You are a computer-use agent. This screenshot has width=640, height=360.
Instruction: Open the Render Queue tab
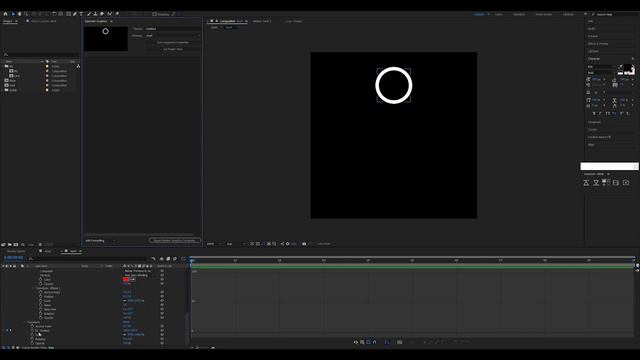point(16,251)
